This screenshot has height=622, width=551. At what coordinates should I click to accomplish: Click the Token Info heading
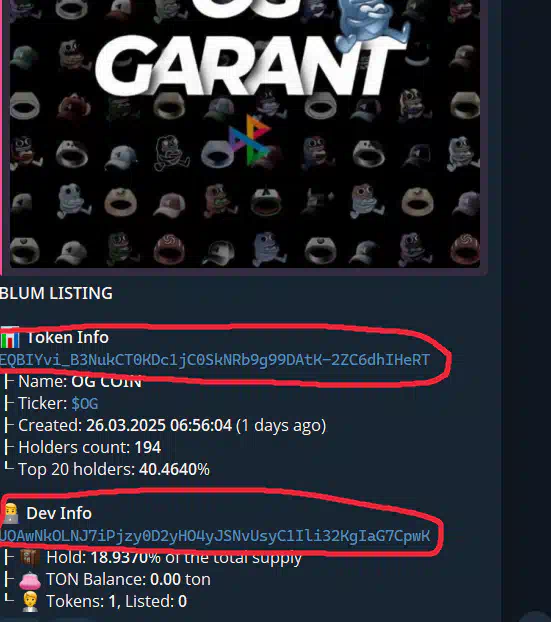point(67,338)
